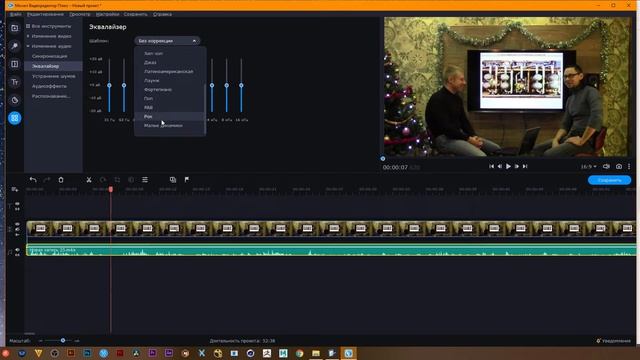
Task: Open the 16:9 aspect ratio dropdown
Action: tap(588, 167)
